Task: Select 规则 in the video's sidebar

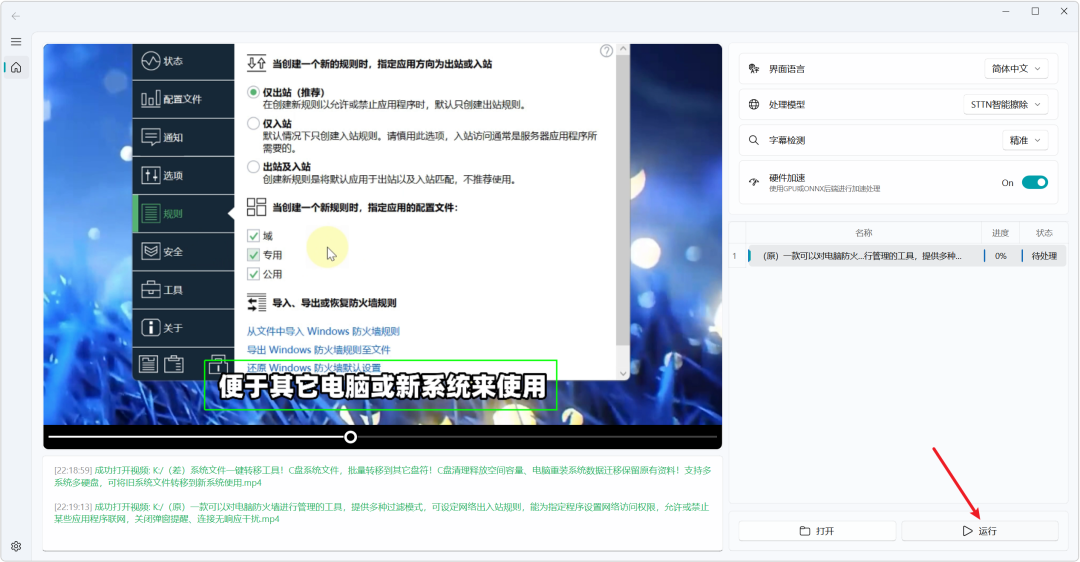Action: 183,214
